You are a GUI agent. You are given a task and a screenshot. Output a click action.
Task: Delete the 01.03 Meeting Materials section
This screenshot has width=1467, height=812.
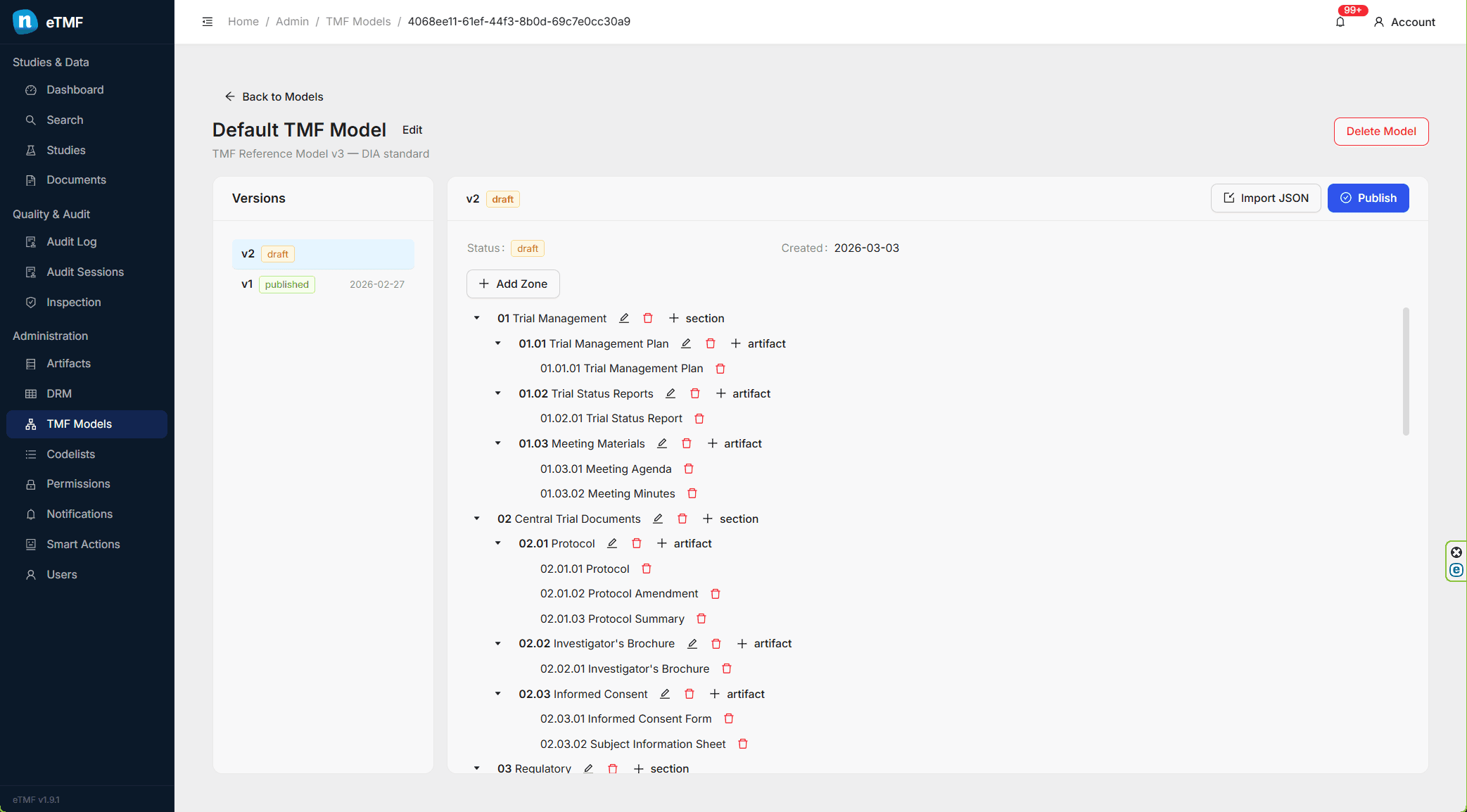click(x=687, y=443)
